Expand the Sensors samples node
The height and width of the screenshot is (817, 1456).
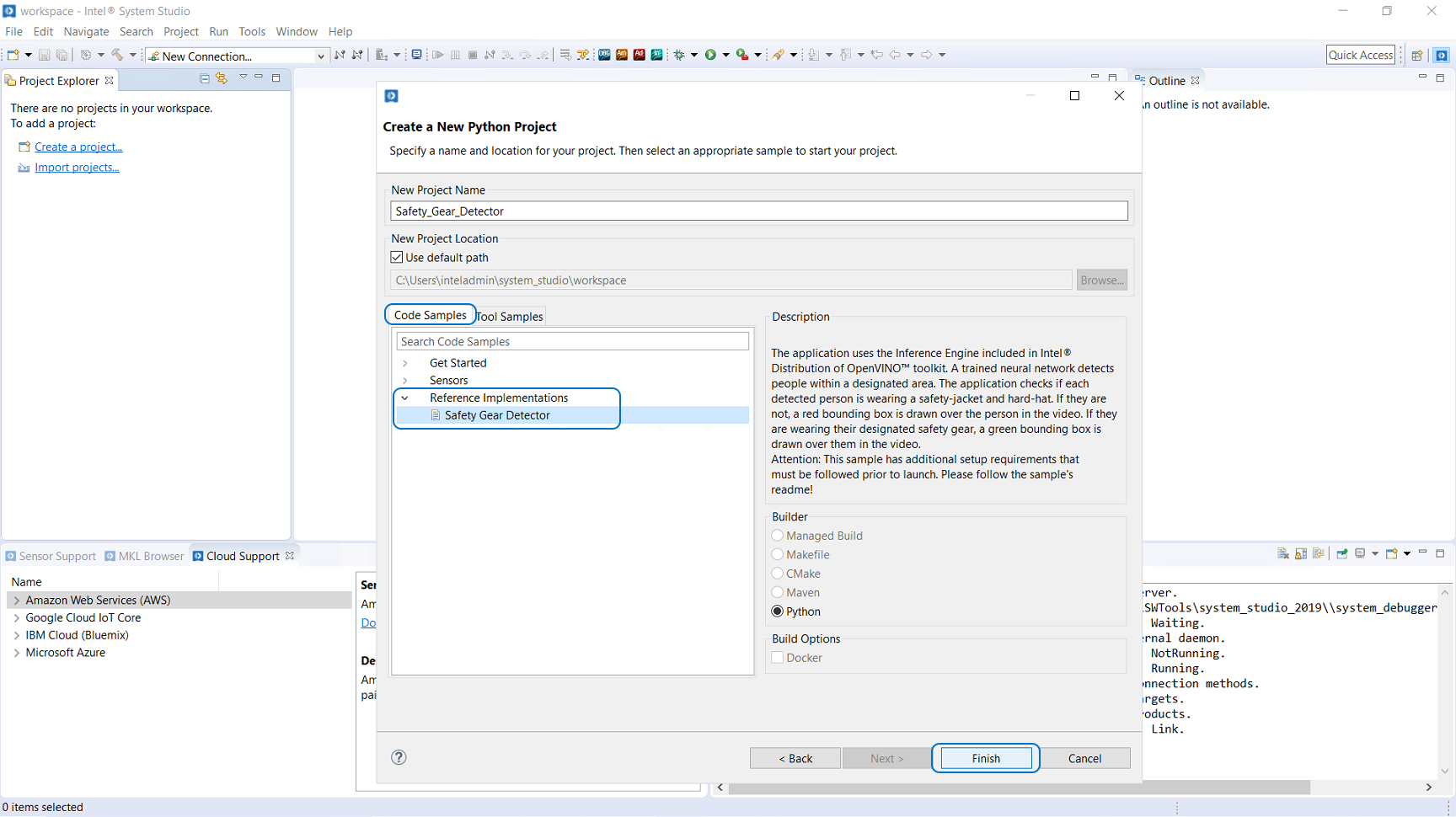(x=405, y=381)
